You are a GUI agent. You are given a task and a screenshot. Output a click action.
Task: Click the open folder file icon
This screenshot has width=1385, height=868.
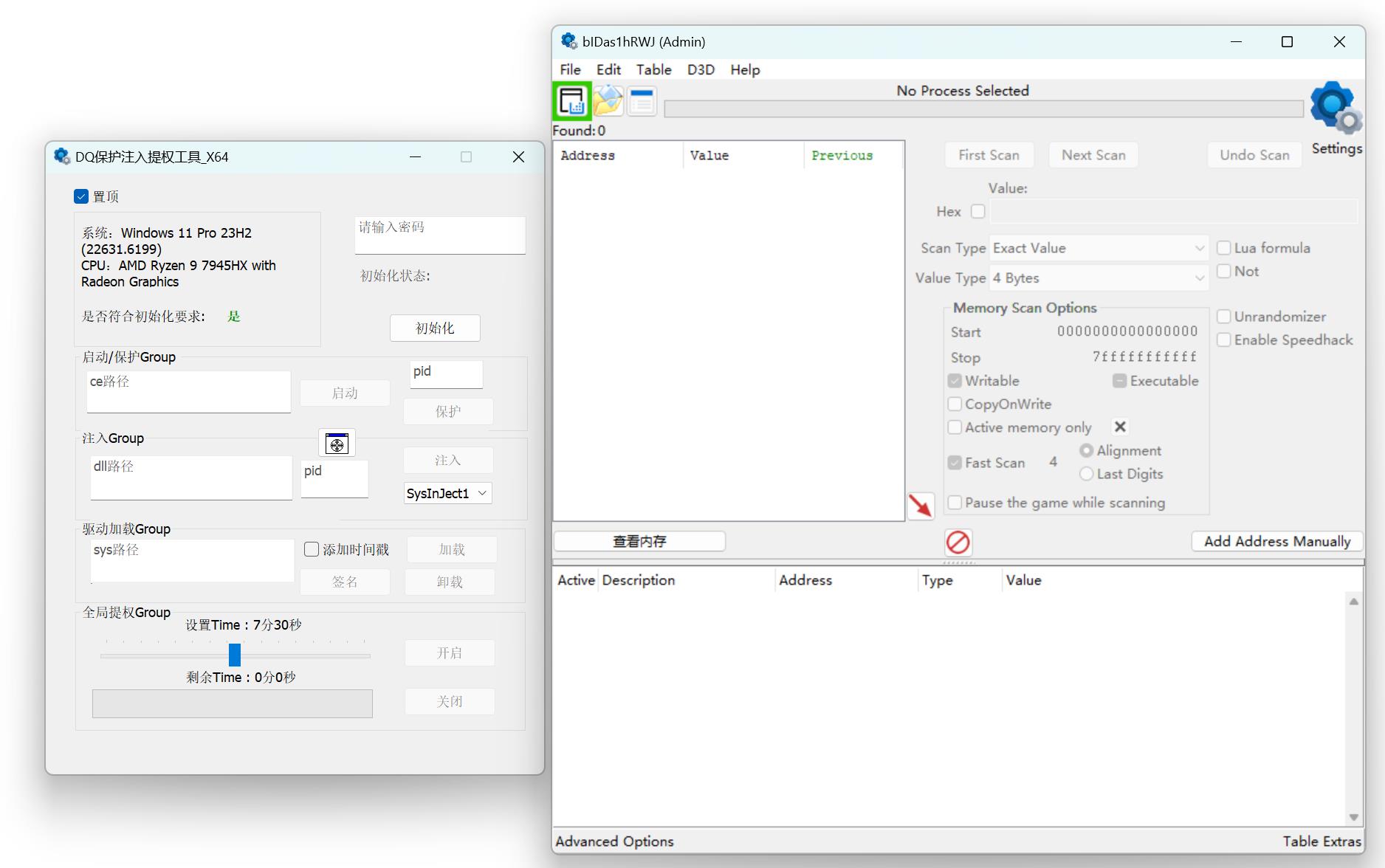[x=608, y=101]
